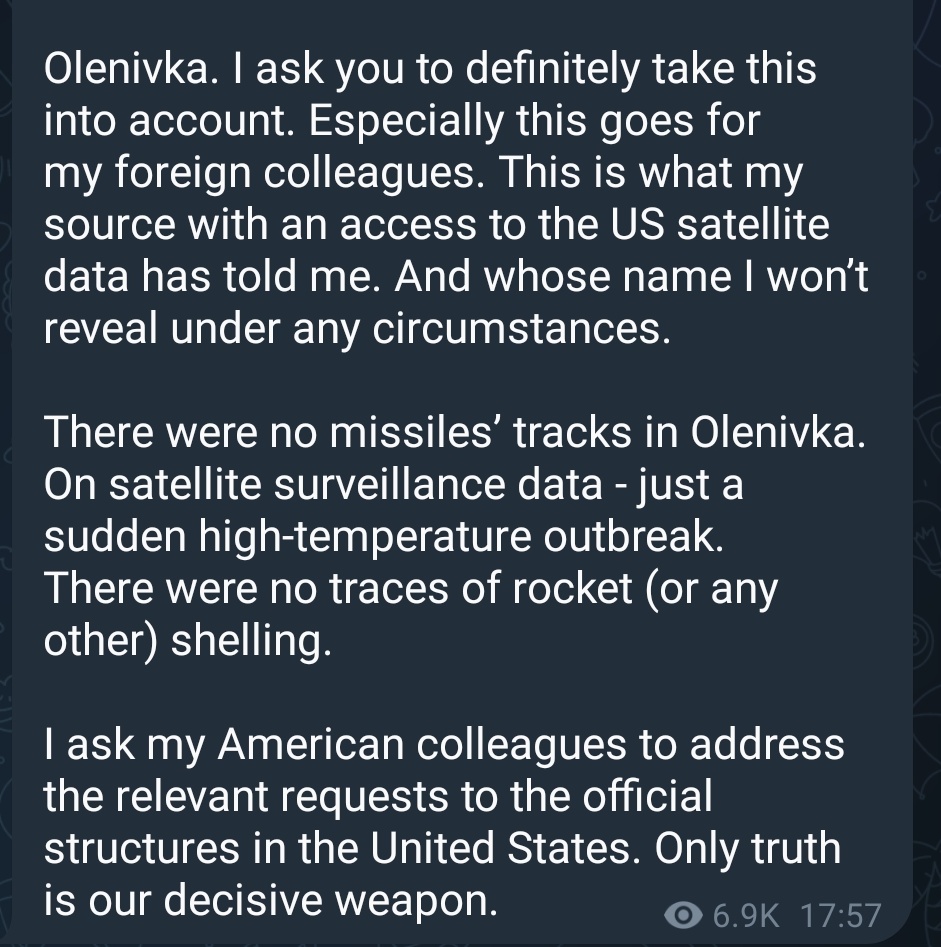This screenshot has height=947, width=941.
Task: Click the word "shelling."
Action: point(251,641)
